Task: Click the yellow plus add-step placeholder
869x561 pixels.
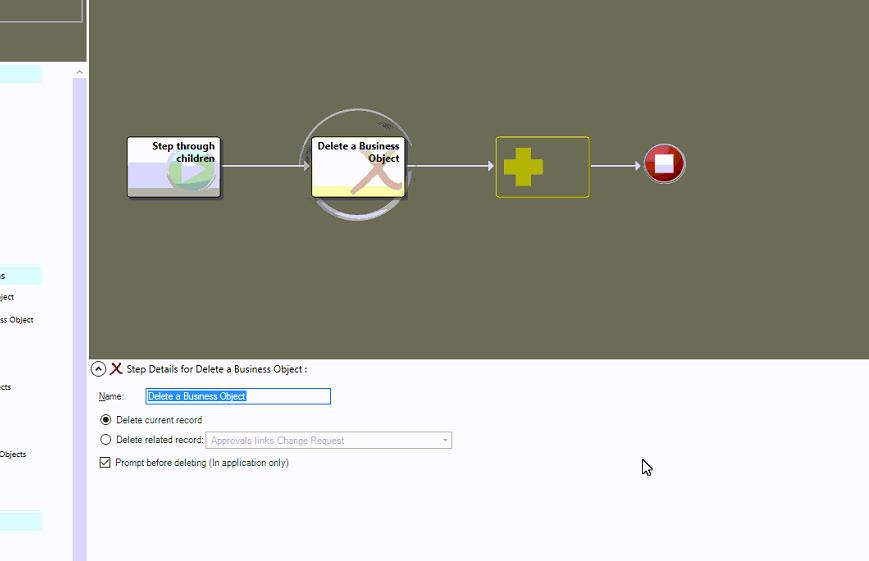Action: pos(542,167)
